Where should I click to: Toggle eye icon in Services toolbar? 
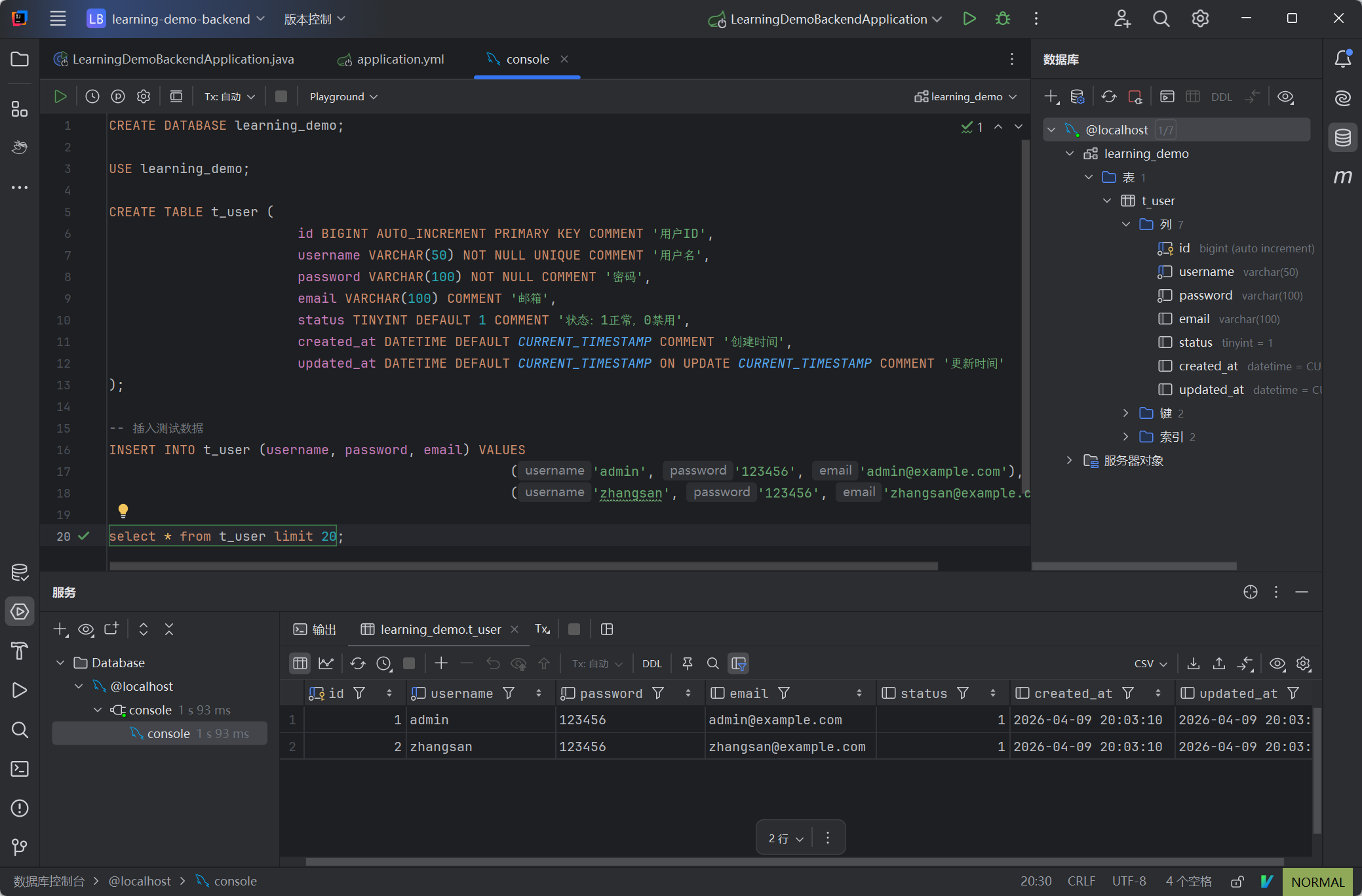(86, 629)
